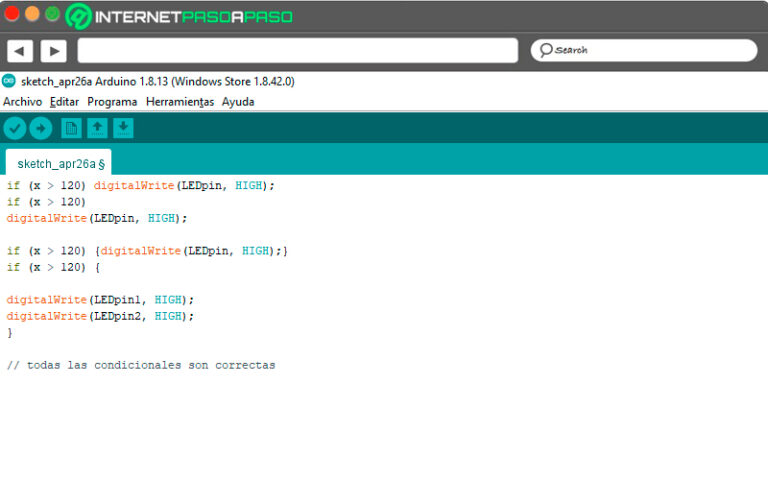The image size is (768, 480).
Task: Click the browser forward arrow button
Action: point(53,51)
